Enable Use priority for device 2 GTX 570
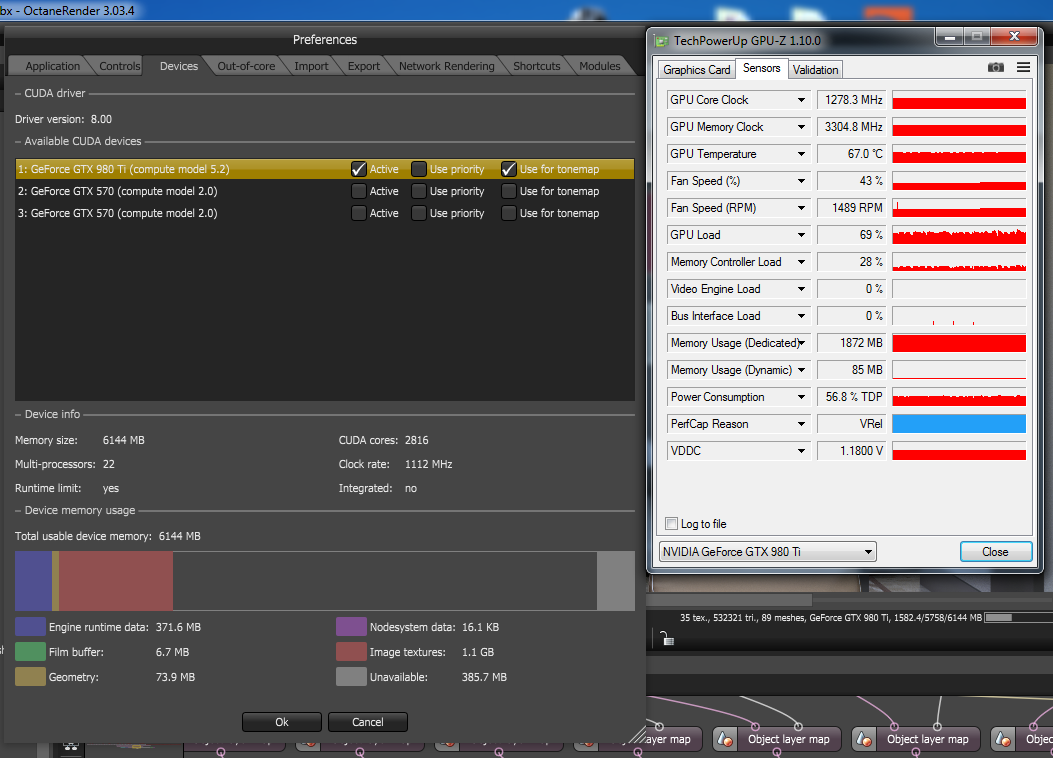This screenshot has width=1053, height=758. pos(418,191)
